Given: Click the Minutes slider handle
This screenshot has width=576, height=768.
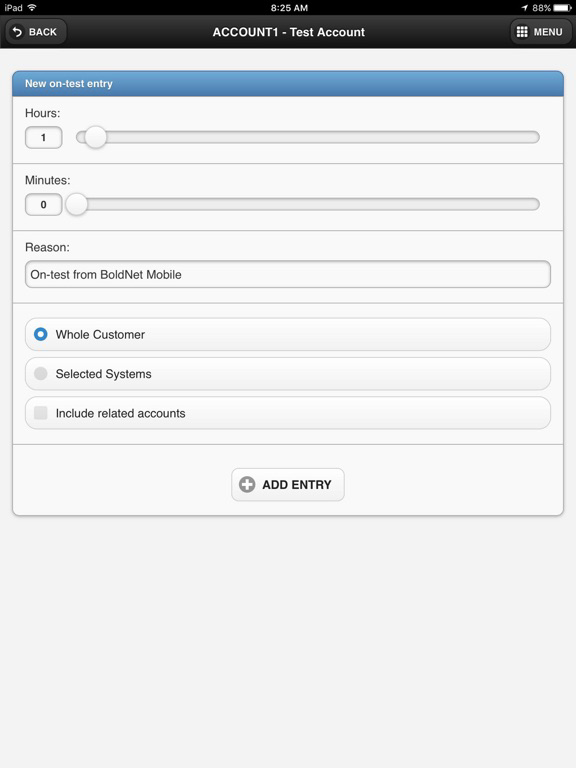Looking at the screenshot, I should (x=76, y=204).
